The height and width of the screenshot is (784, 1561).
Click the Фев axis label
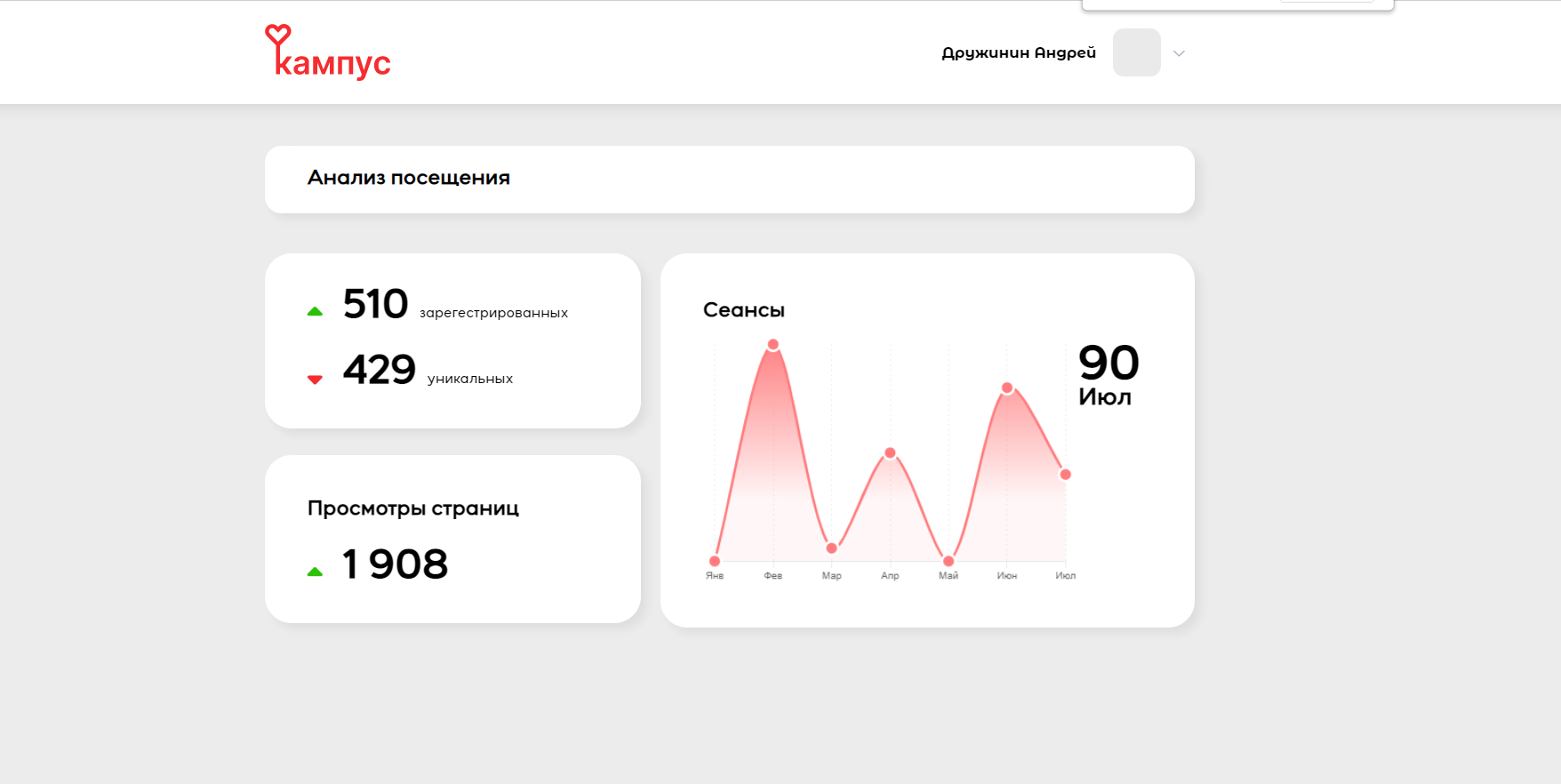pyautogui.click(x=773, y=576)
